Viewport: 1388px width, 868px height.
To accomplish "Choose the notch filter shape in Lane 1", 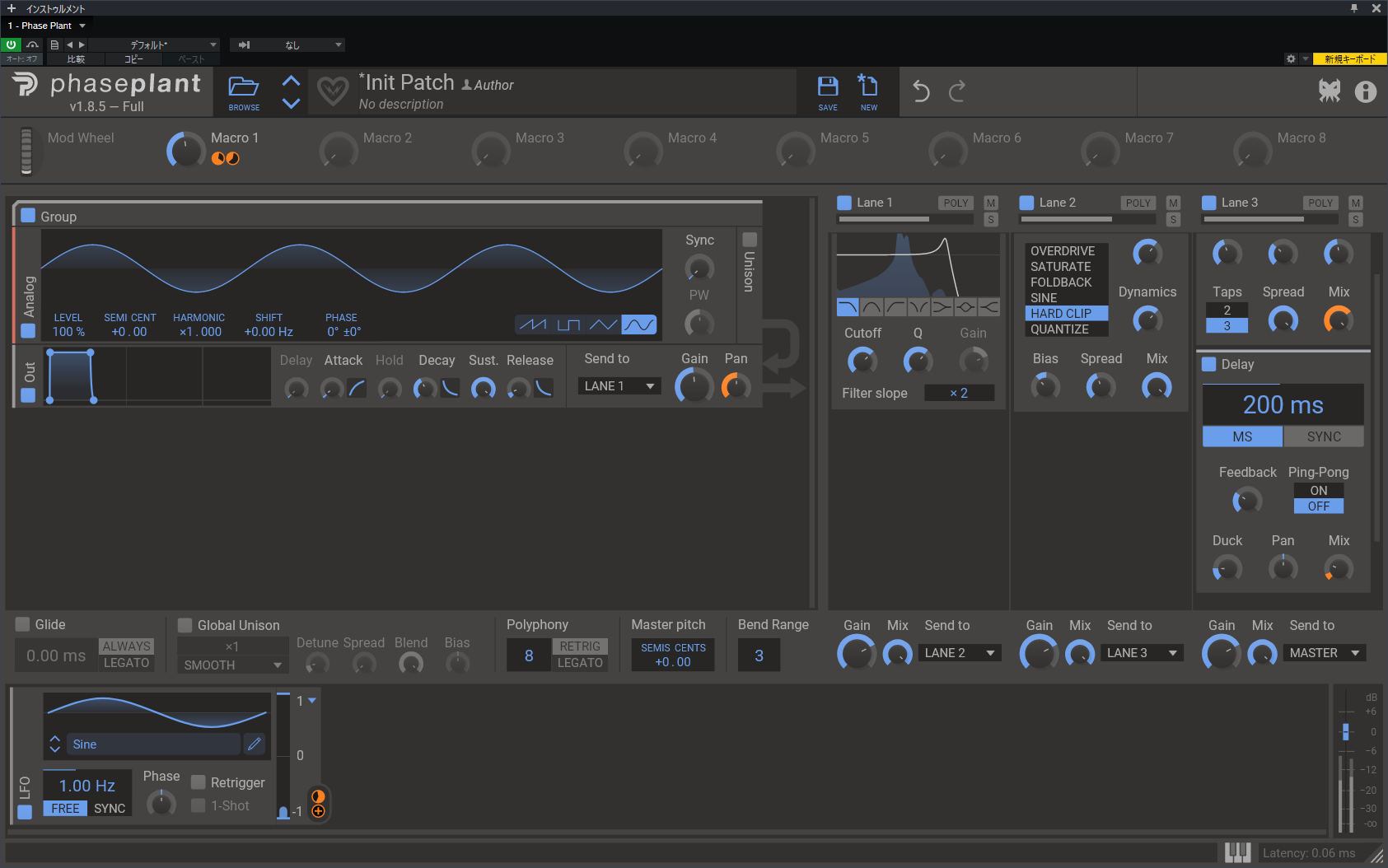I will tap(918, 307).
